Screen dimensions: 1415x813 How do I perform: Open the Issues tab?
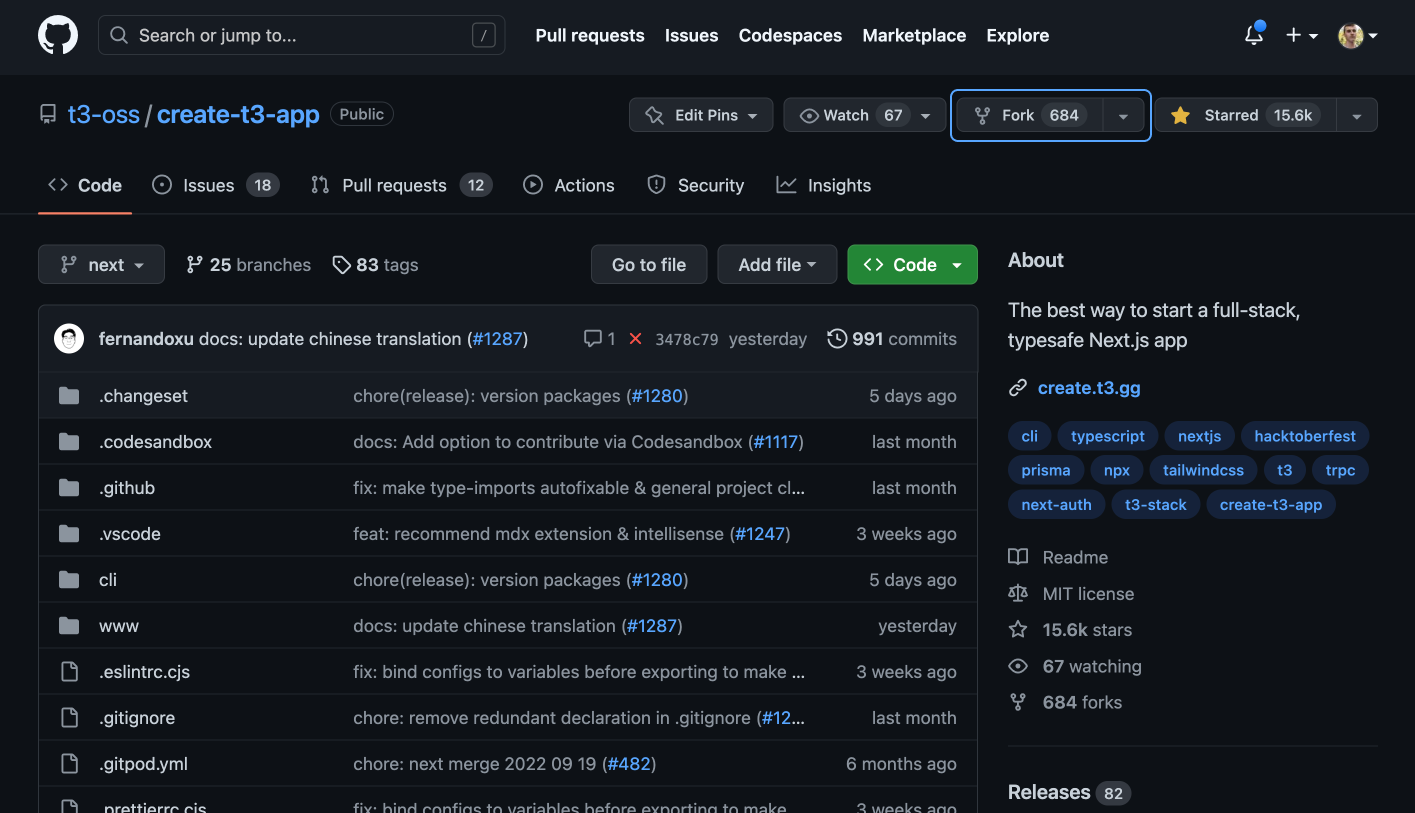216,185
